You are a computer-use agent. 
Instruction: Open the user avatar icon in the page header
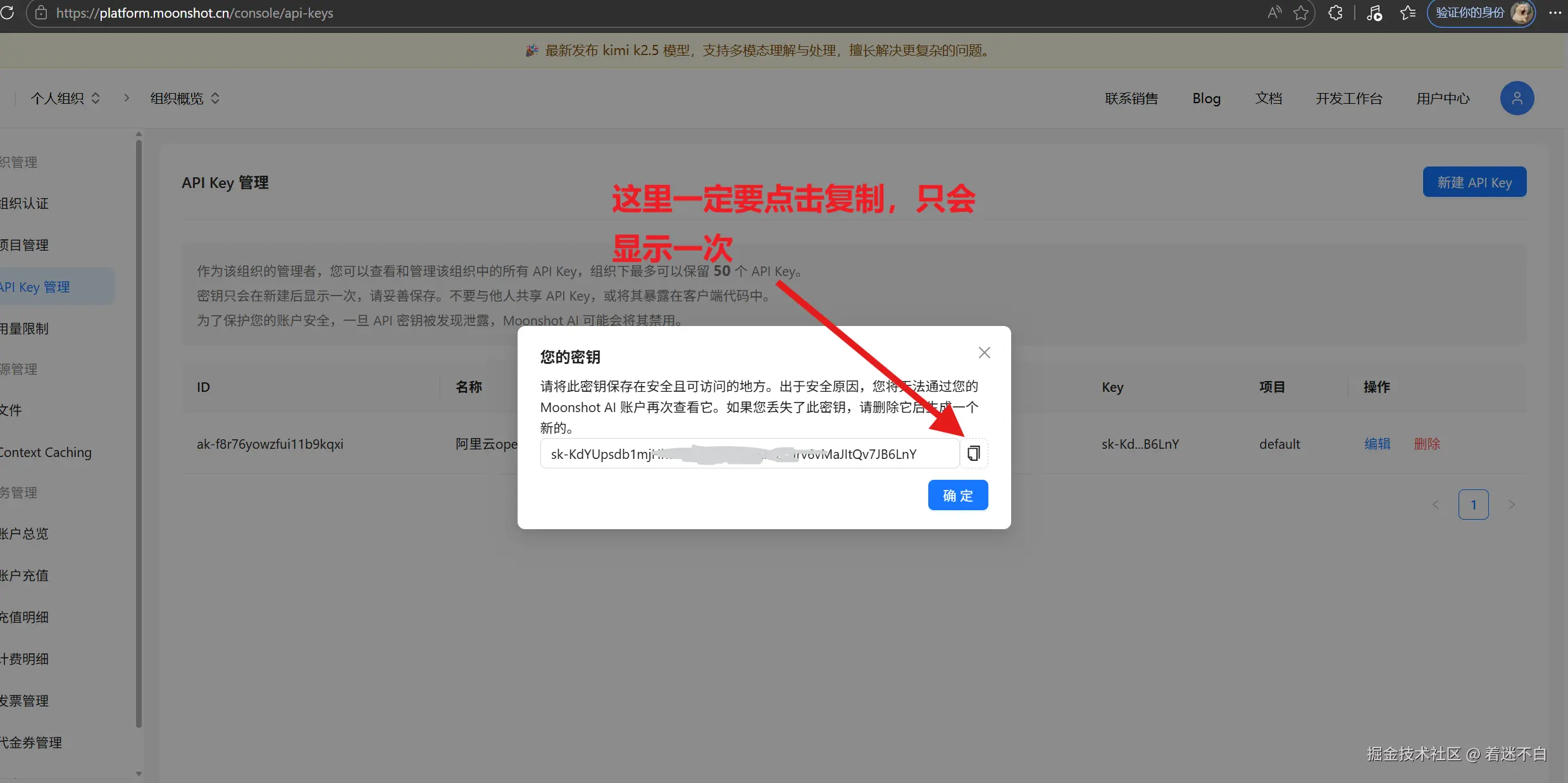pyautogui.click(x=1517, y=98)
